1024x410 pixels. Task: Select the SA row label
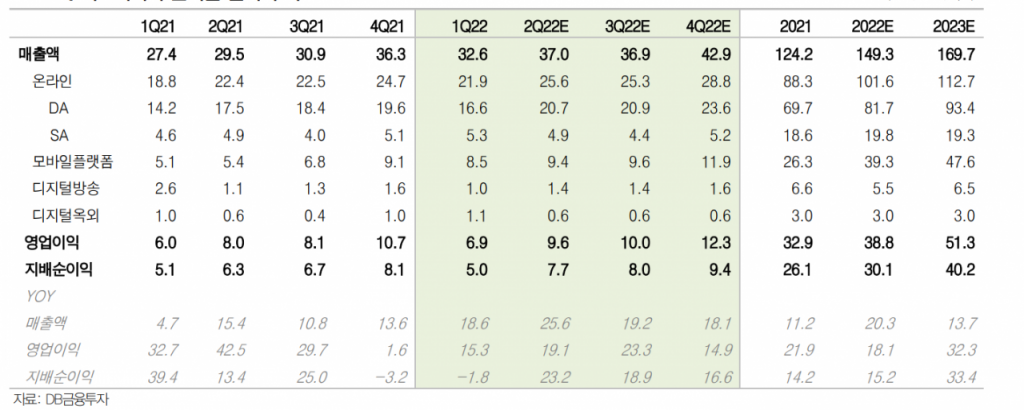point(57,133)
